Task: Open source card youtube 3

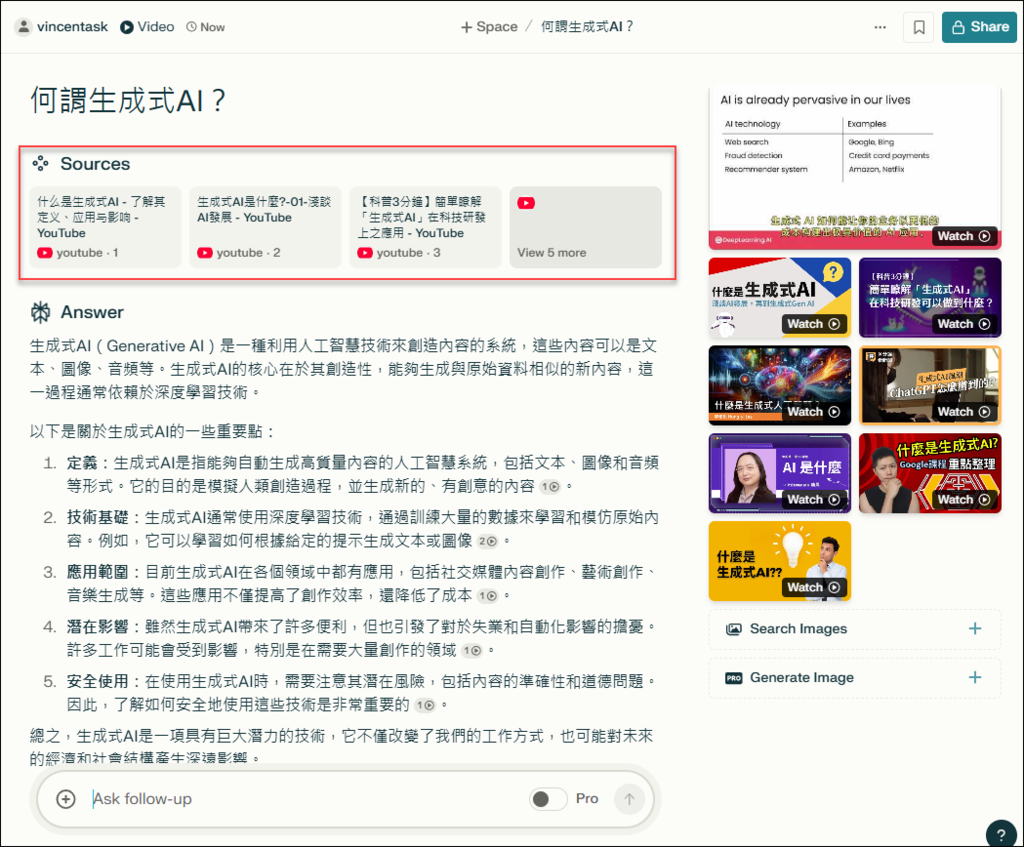Action: tap(425, 227)
